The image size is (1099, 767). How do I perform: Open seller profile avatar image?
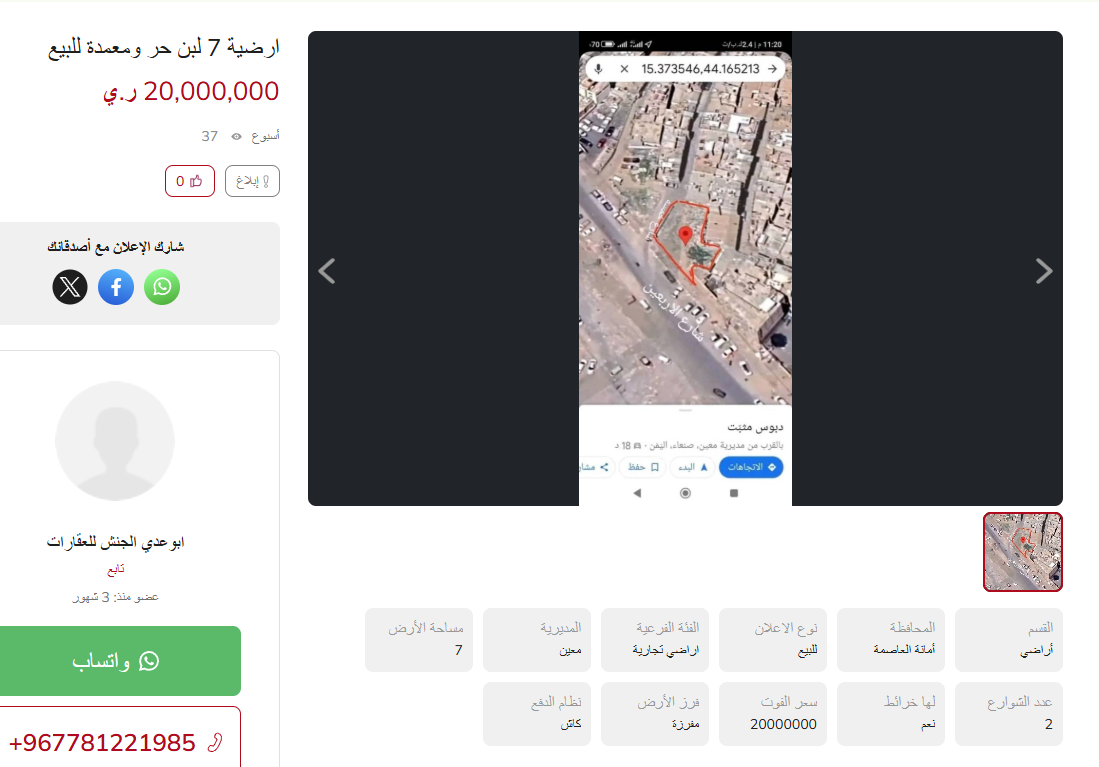pyautogui.click(x=115, y=441)
